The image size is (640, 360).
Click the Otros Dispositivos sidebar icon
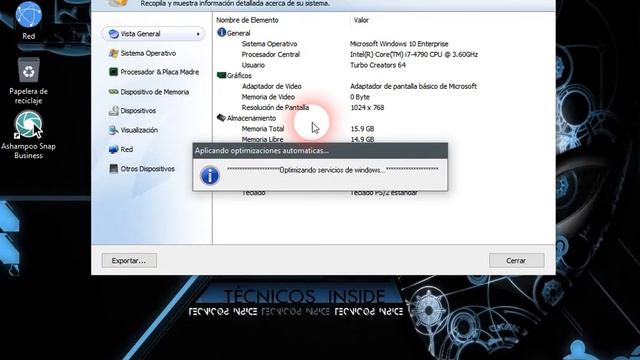coord(113,169)
